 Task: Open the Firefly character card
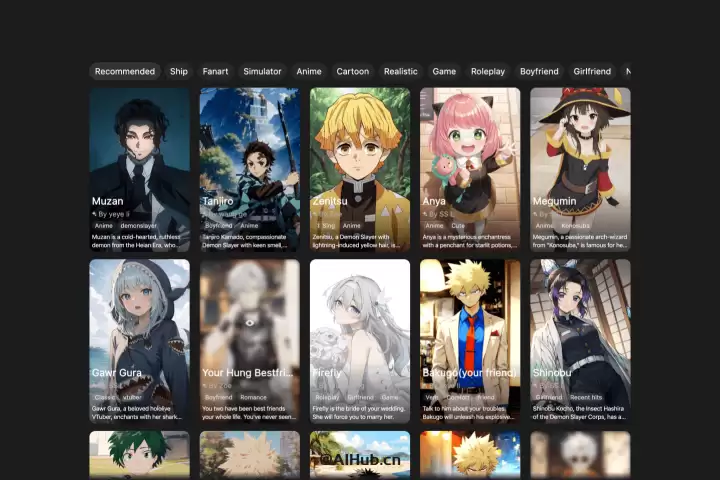pyautogui.click(x=360, y=341)
